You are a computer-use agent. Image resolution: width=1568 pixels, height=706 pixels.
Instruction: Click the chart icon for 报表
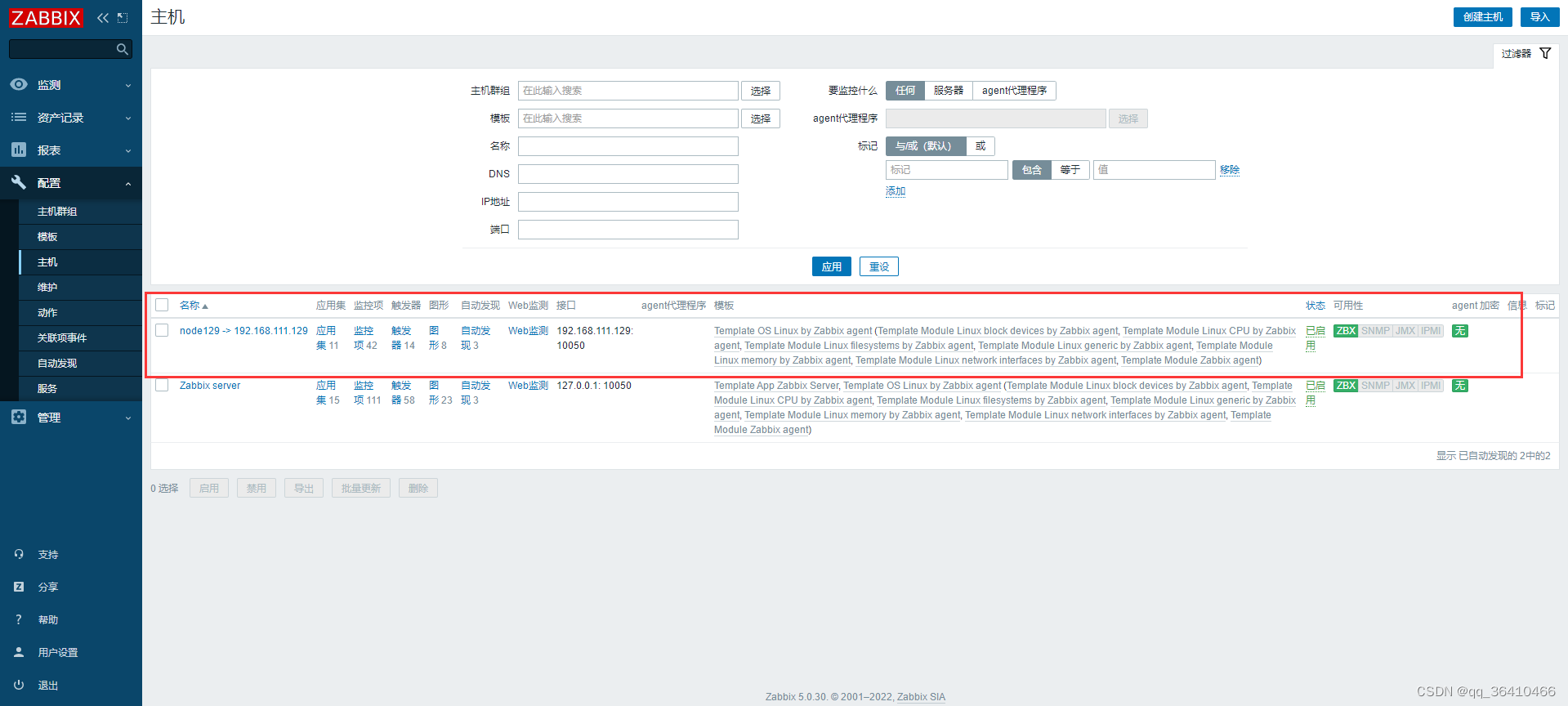click(19, 150)
